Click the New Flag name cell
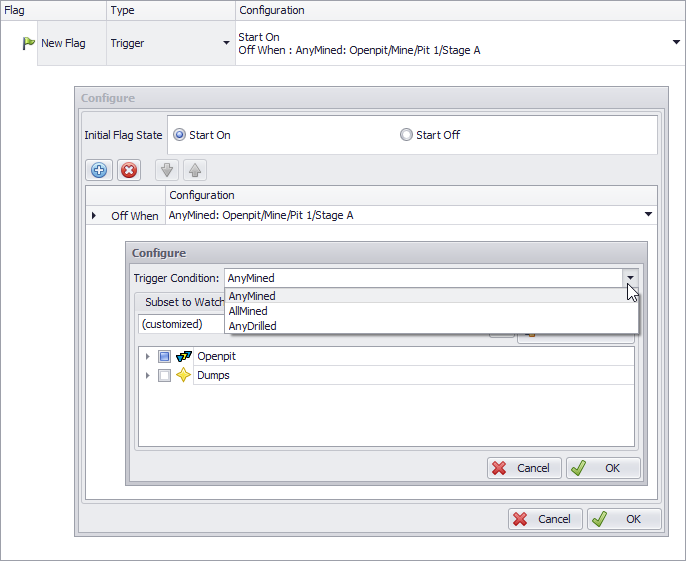The height and width of the screenshot is (561, 687). pos(72,43)
